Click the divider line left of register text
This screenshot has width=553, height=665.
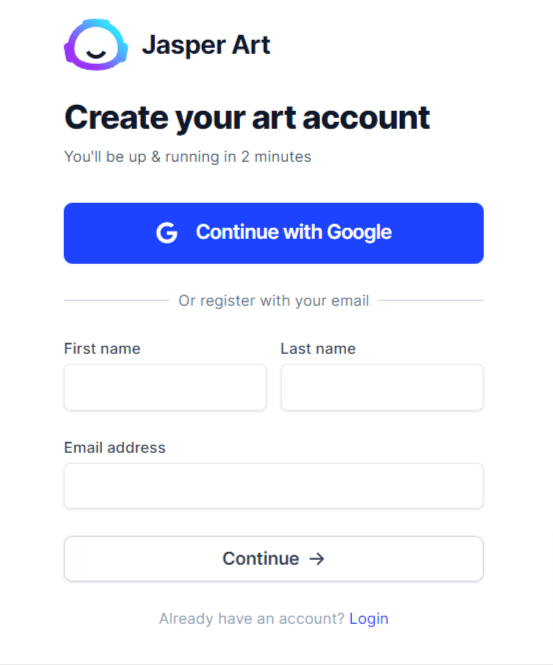[117, 300]
